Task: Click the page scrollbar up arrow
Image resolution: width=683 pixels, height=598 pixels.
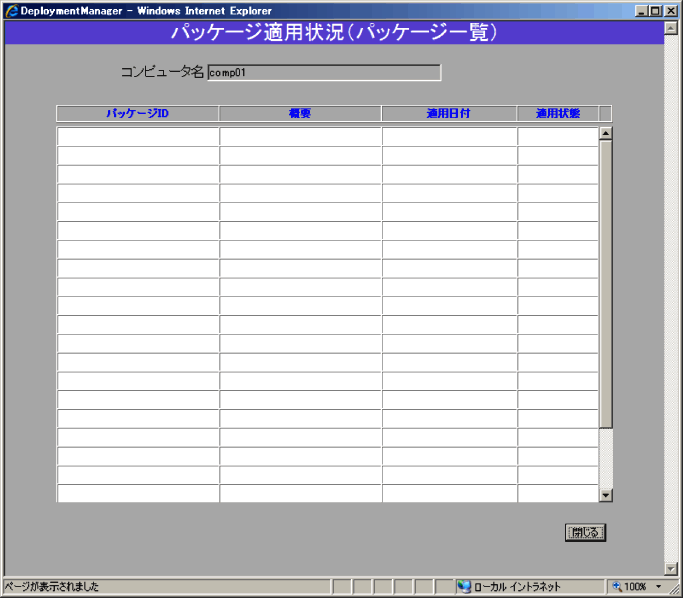Action: (670, 28)
